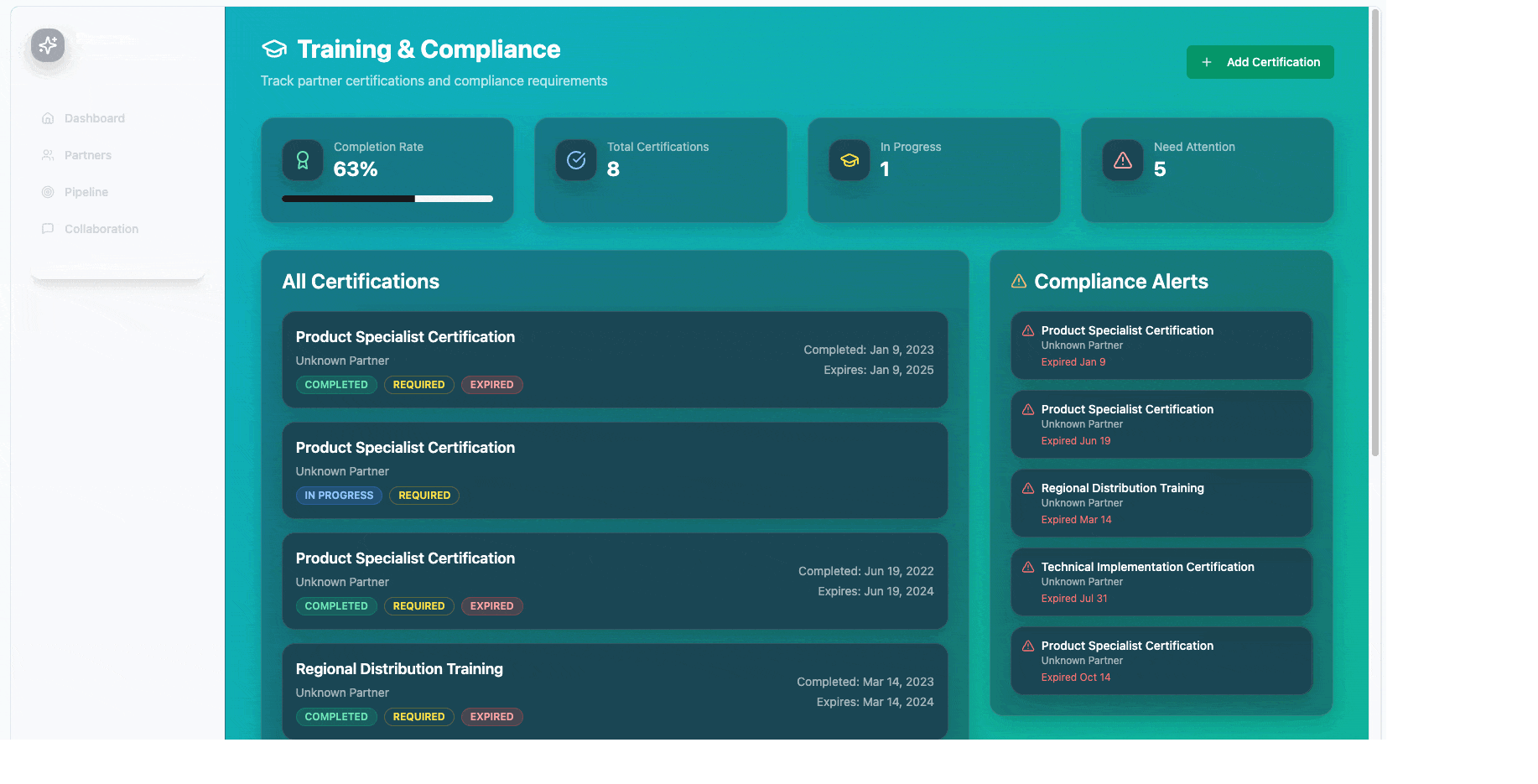The height and width of the screenshot is (784, 1538).
Task: Click the Total Certifications checkmark icon
Action: tap(576, 160)
